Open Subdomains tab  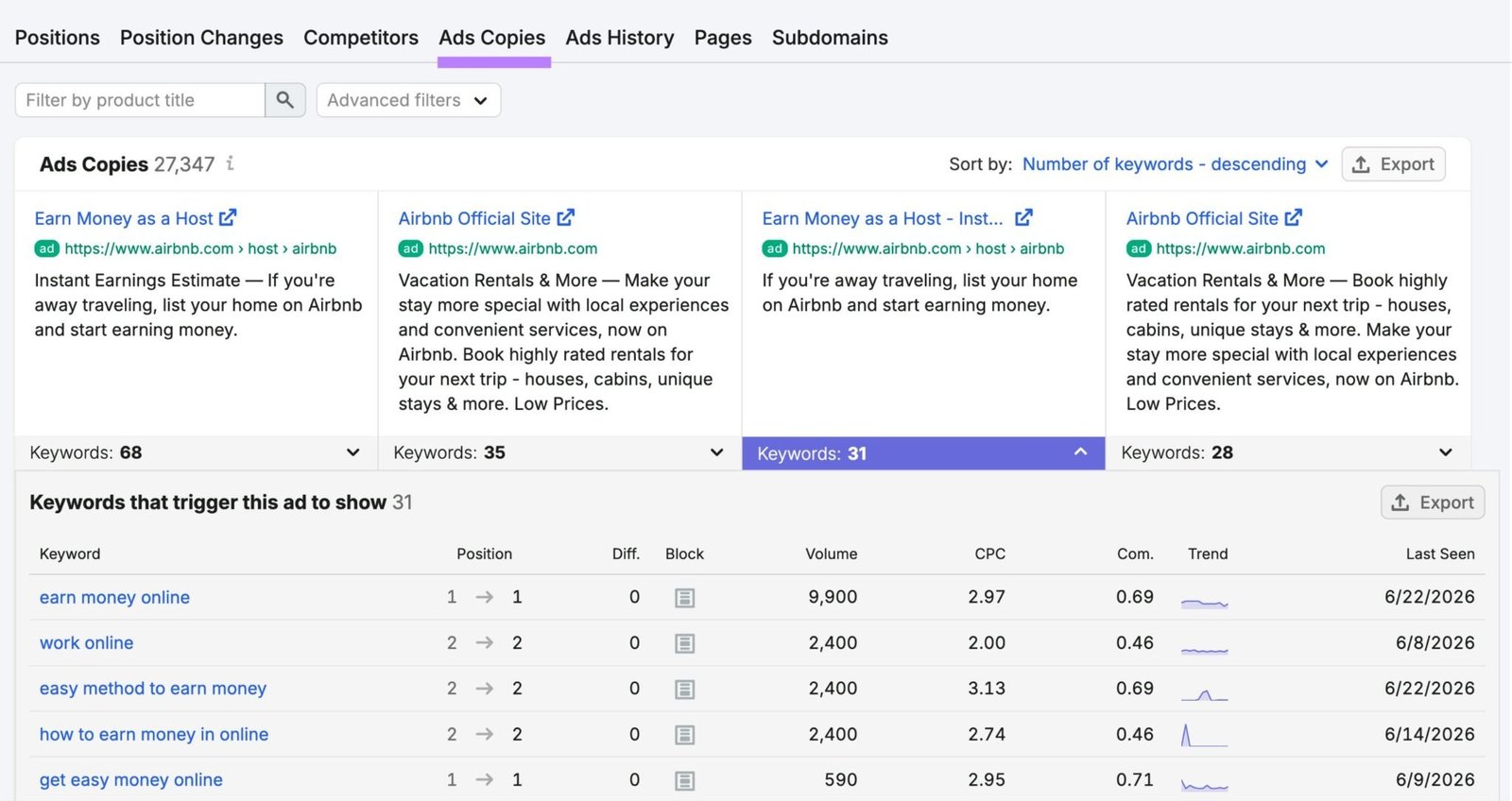point(830,38)
